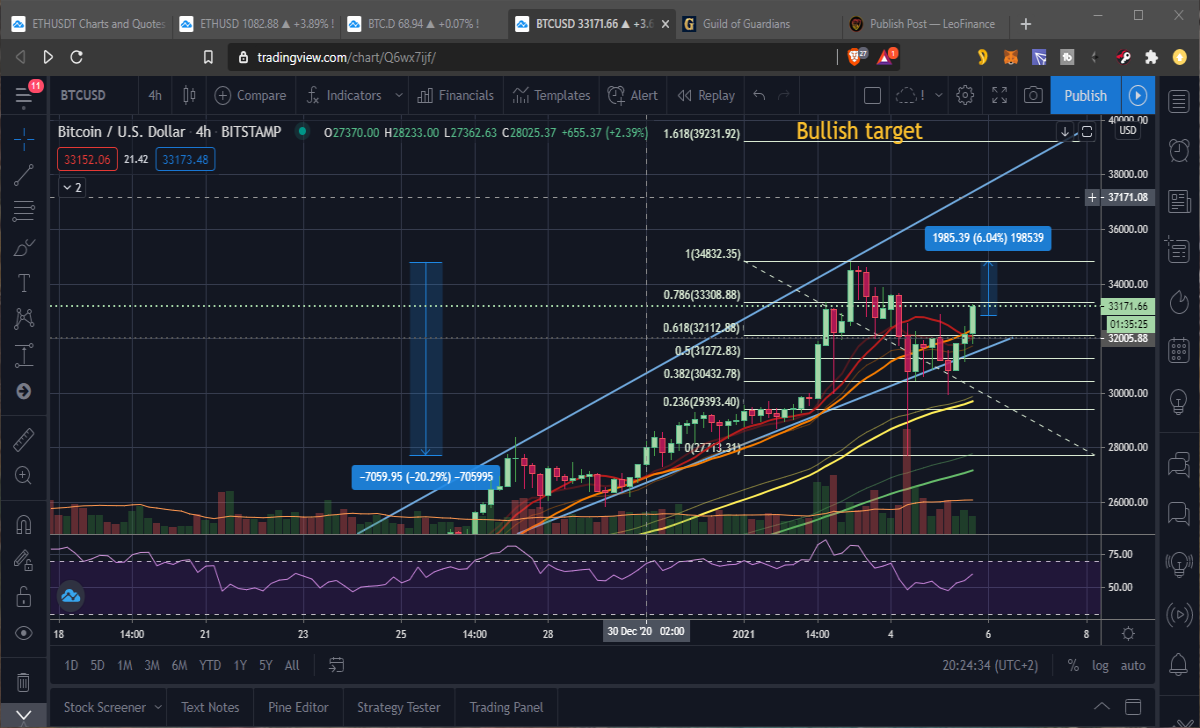Screen dimensions: 1200x728
Task: Open the Financials menu
Action: pyautogui.click(x=455, y=96)
